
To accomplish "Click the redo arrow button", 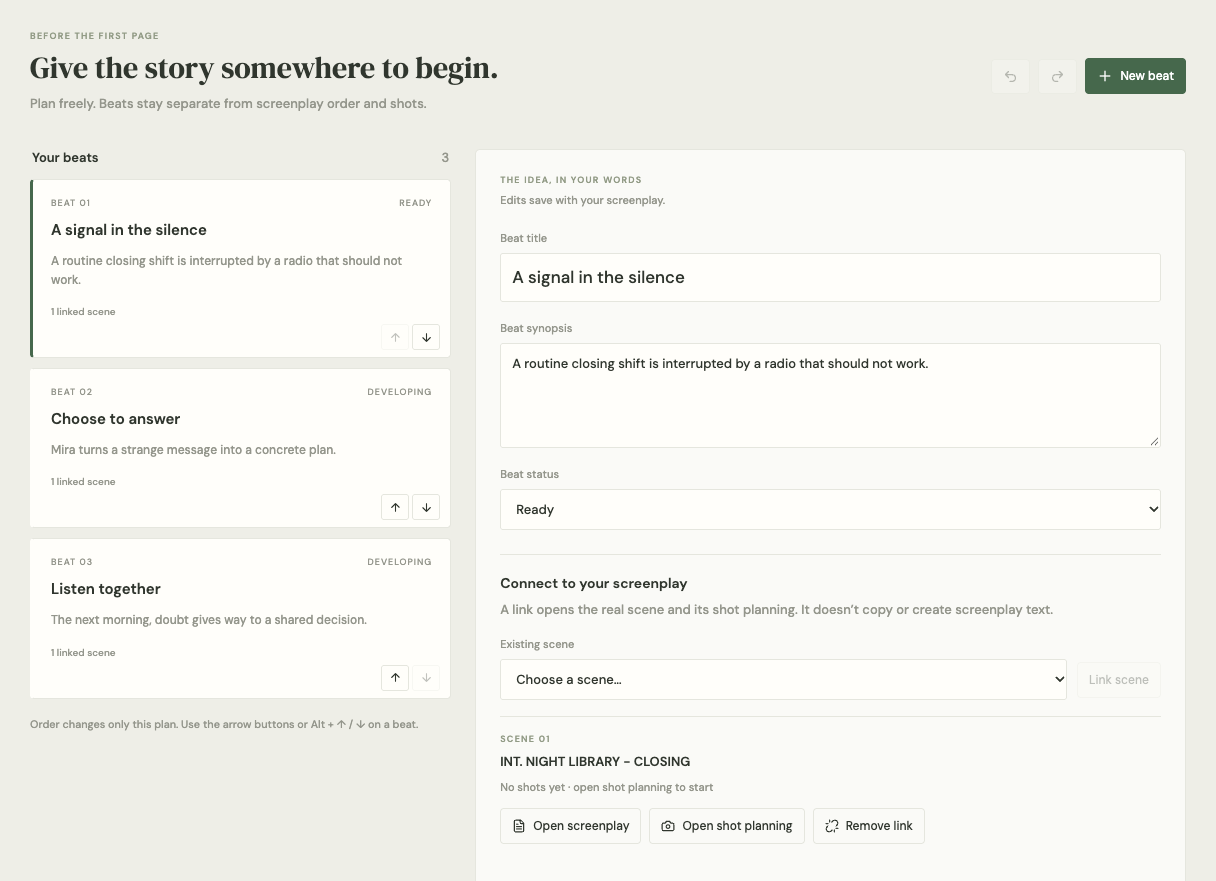I will 1057,76.
